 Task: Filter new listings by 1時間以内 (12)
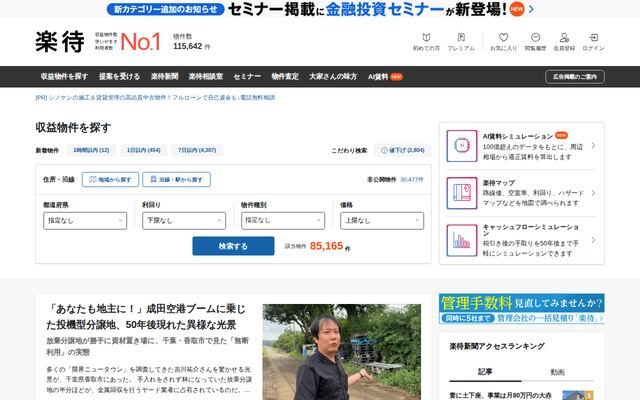(x=91, y=150)
